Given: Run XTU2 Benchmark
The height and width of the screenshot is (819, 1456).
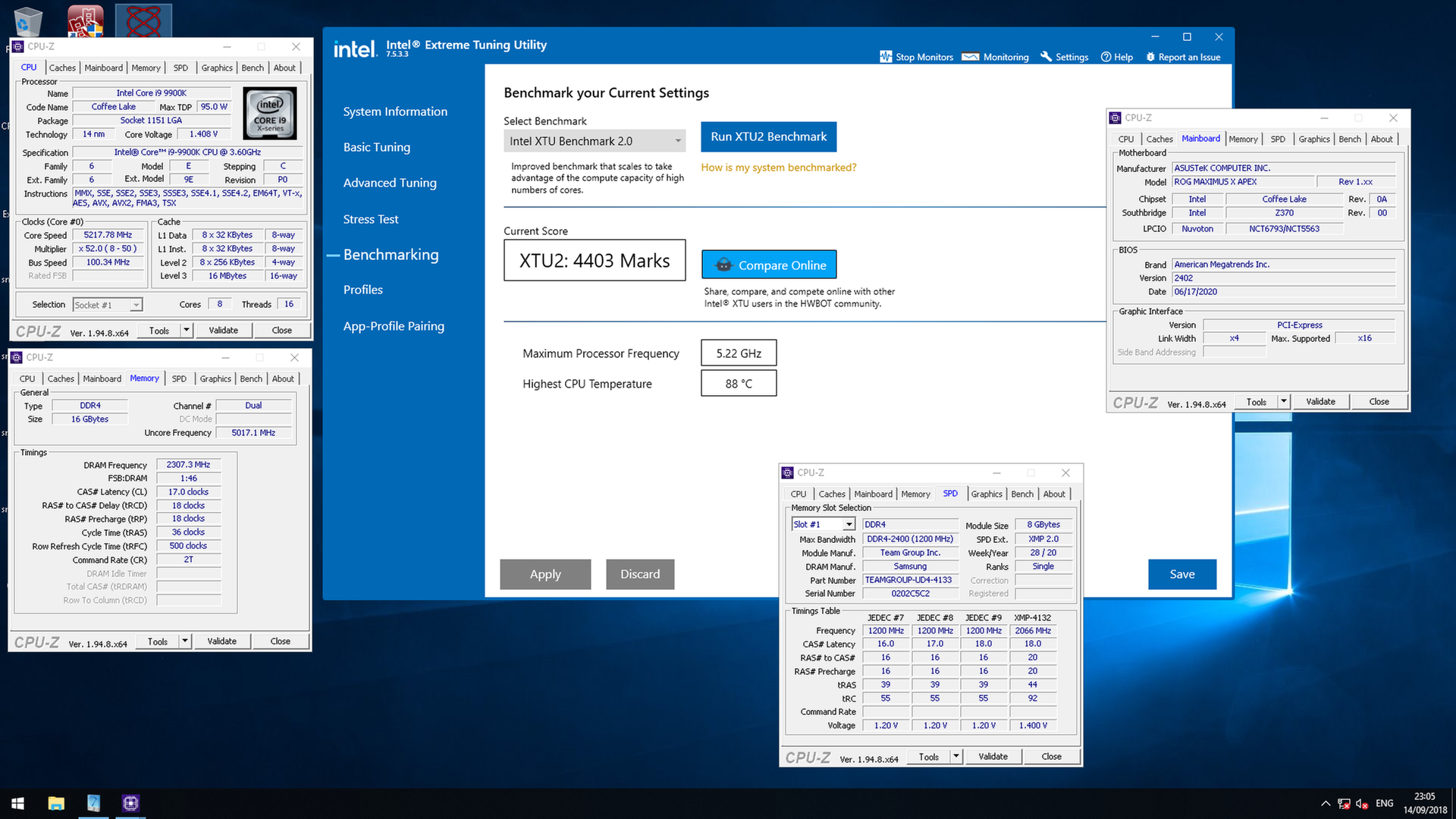Looking at the screenshot, I should pos(768,136).
